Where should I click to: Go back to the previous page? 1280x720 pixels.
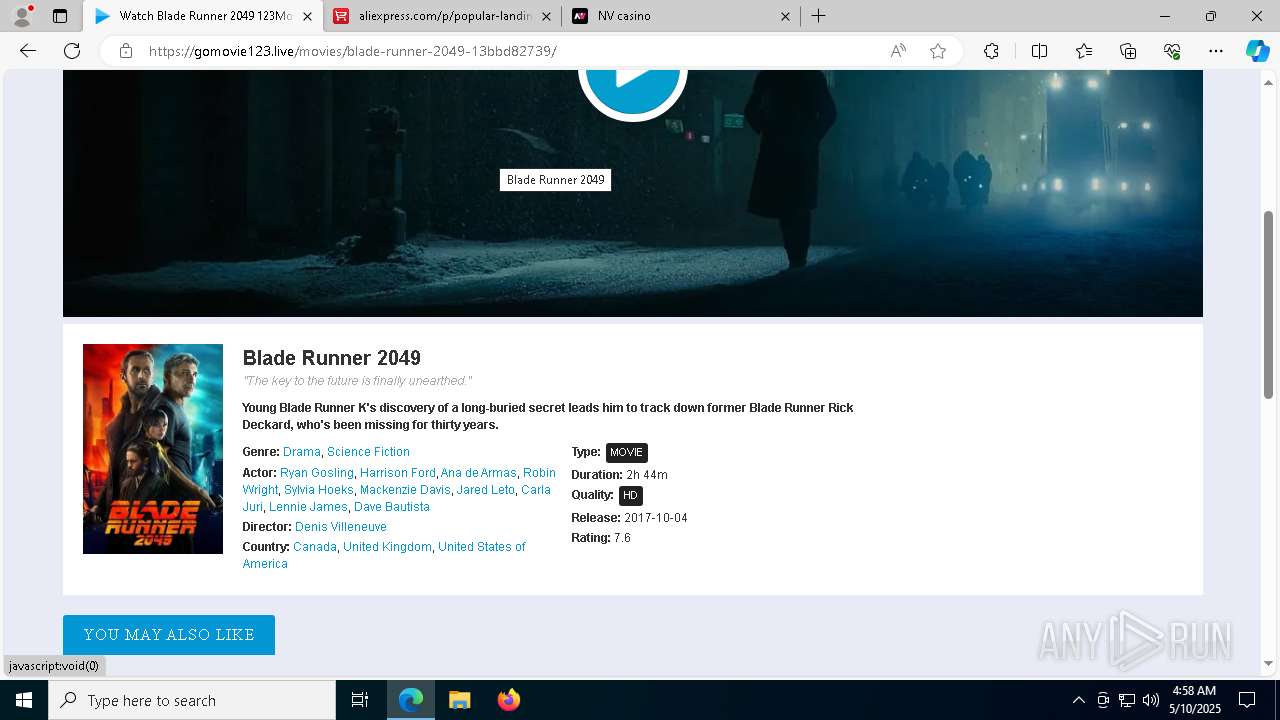(28, 51)
